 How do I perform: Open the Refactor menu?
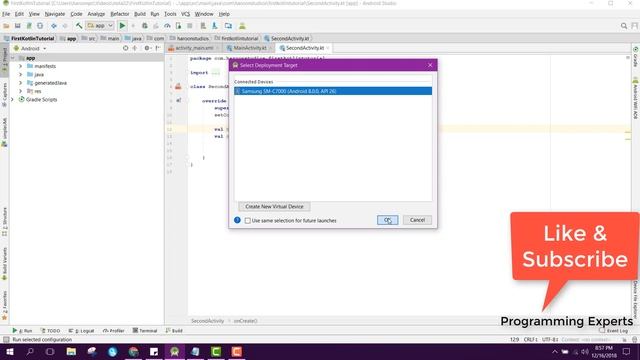pyautogui.click(x=120, y=14)
